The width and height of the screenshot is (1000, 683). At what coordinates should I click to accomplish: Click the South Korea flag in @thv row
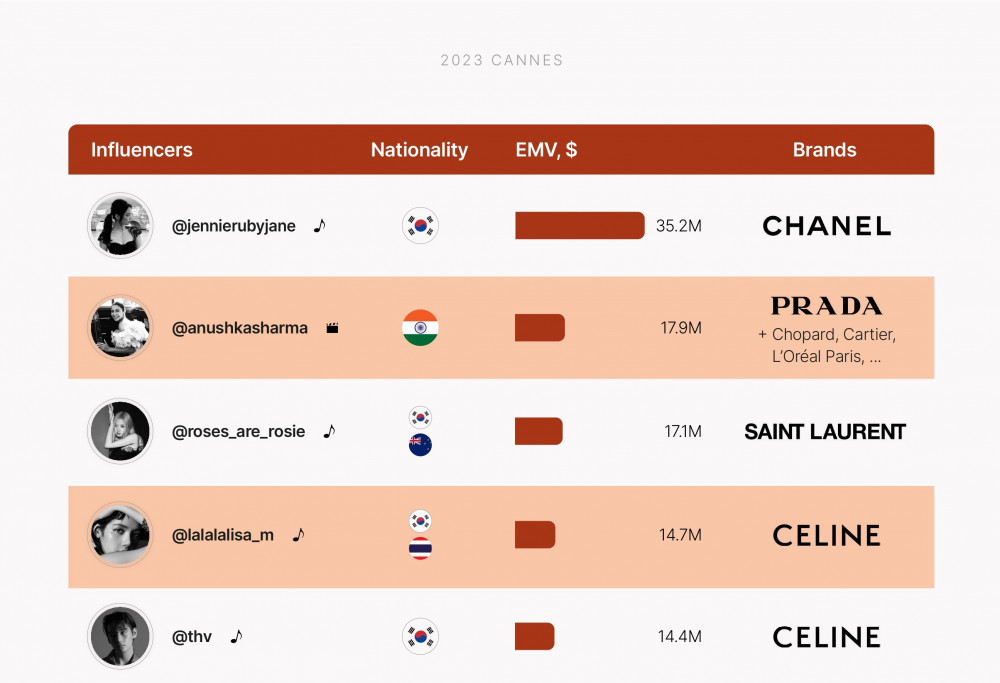click(x=420, y=636)
